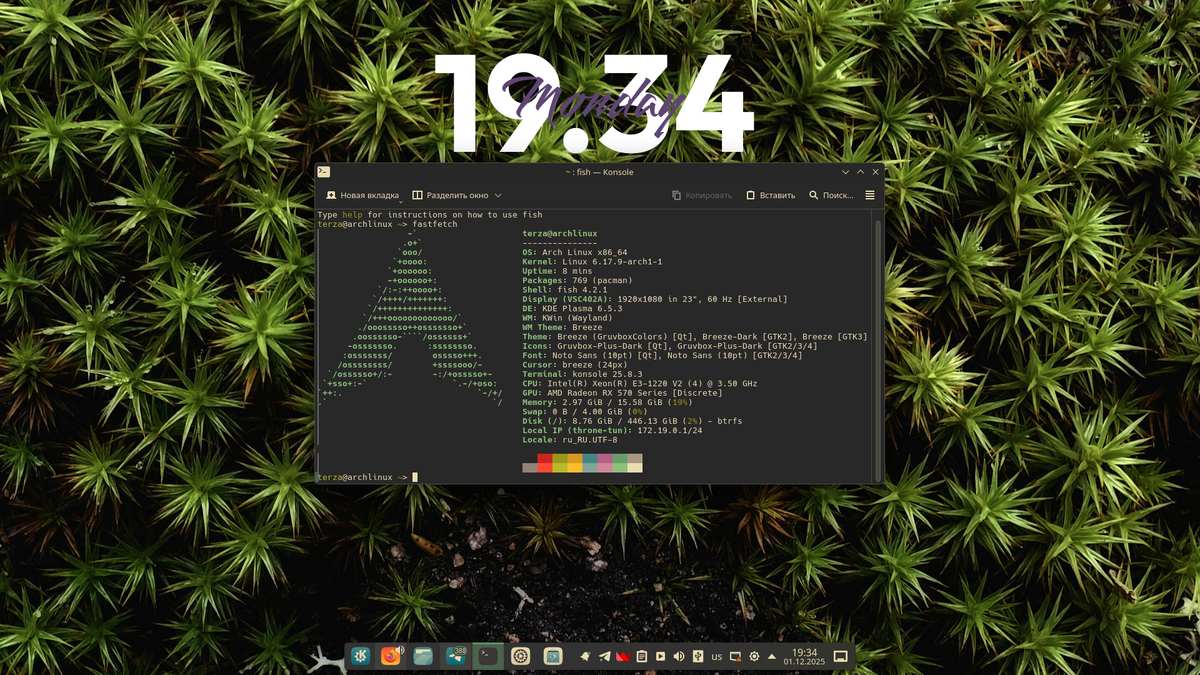Open notifications bell in system tray
The height and width of the screenshot is (675, 1200).
tap(585, 656)
